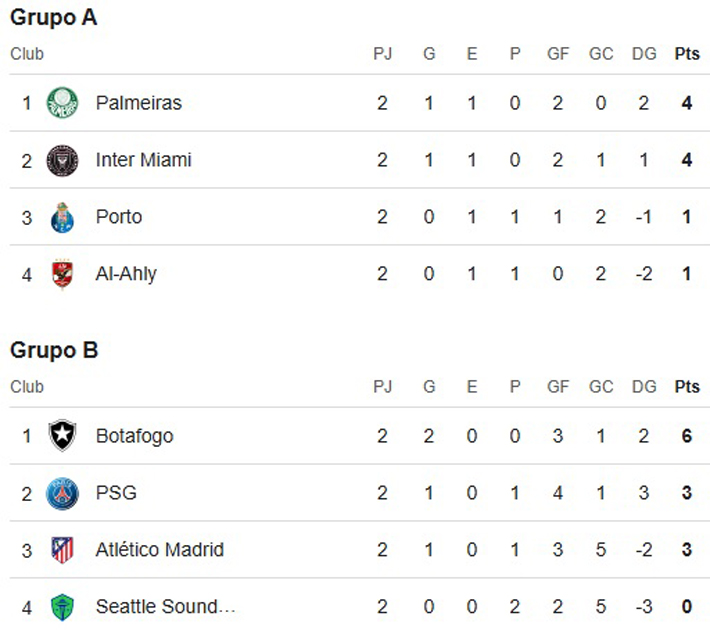The height and width of the screenshot is (634, 710).
Task: Select the Inter Miami team name
Action: point(144,160)
